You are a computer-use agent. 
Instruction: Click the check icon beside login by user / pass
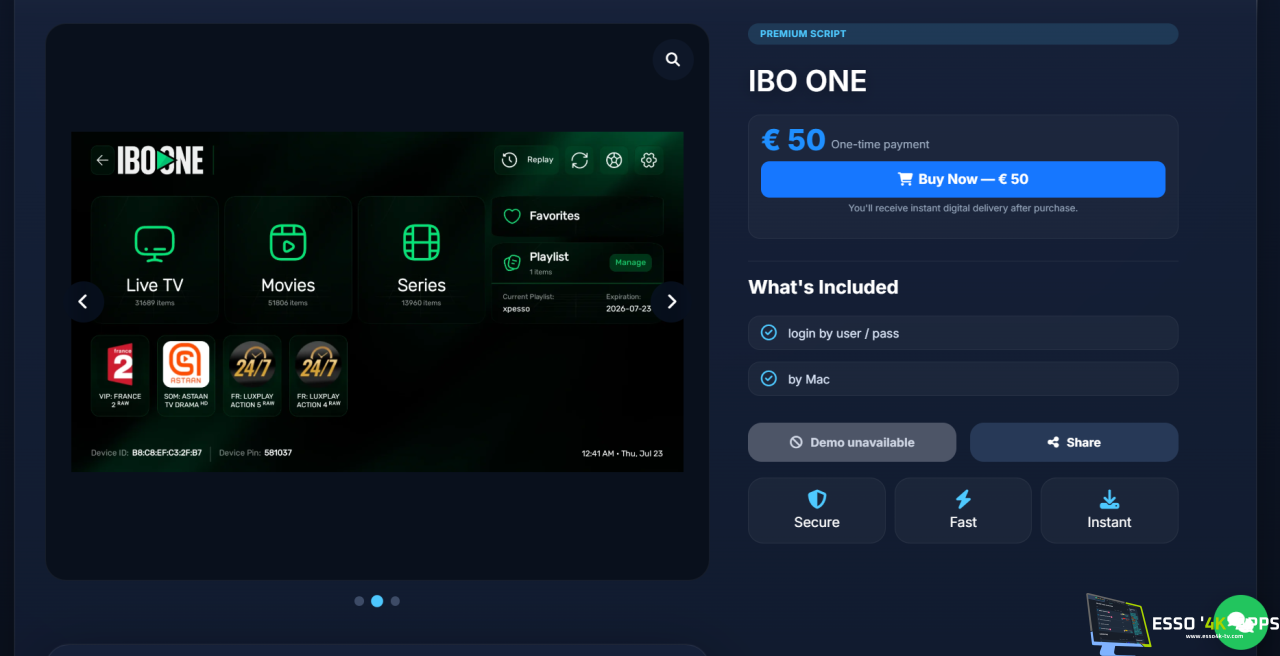tap(768, 333)
